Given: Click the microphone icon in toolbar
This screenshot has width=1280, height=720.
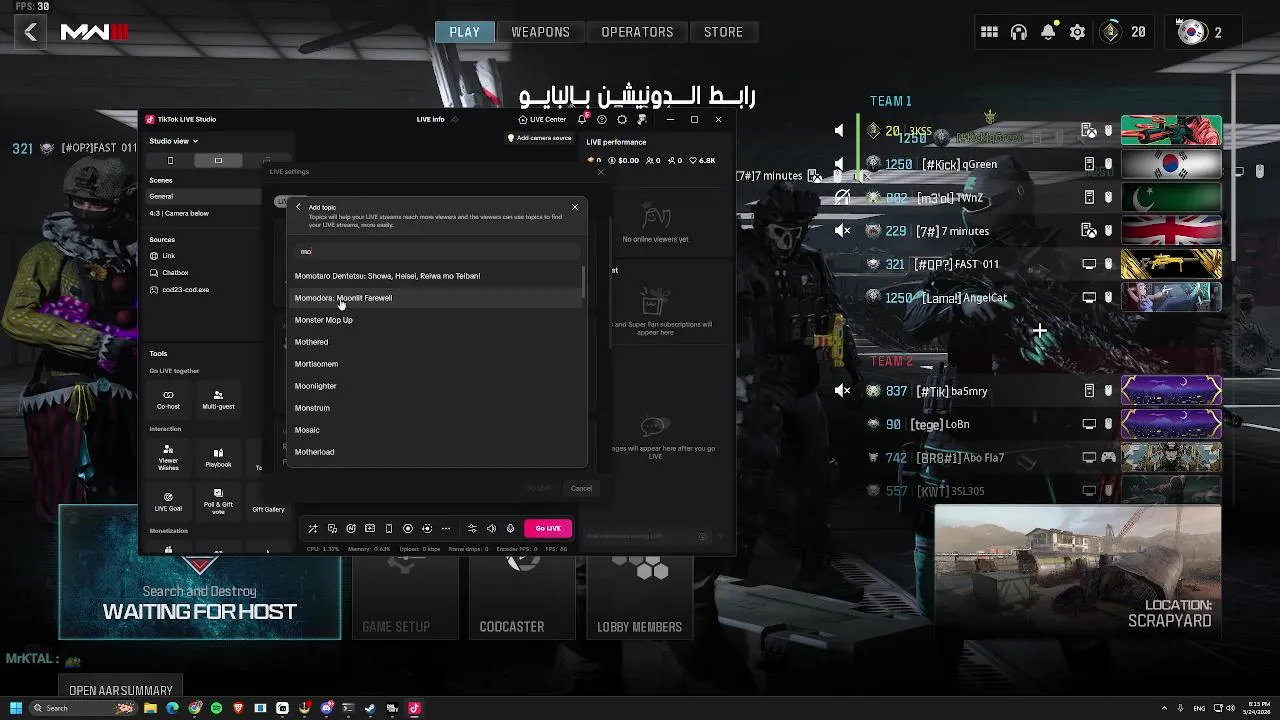Looking at the screenshot, I should click(x=510, y=528).
